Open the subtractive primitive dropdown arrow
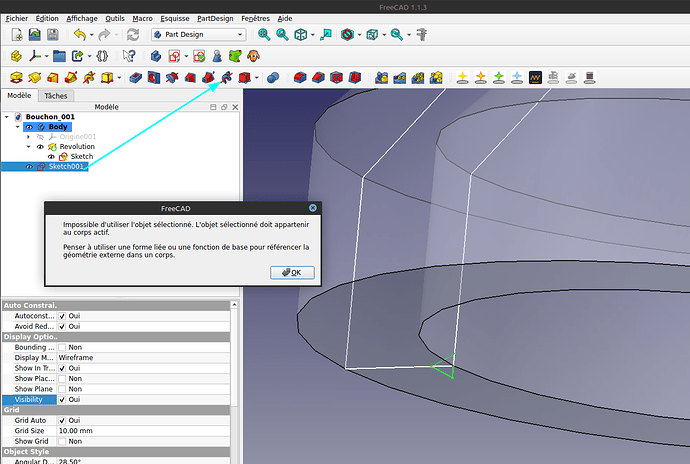Viewport: 690px width, 464px height. [257, 78]
